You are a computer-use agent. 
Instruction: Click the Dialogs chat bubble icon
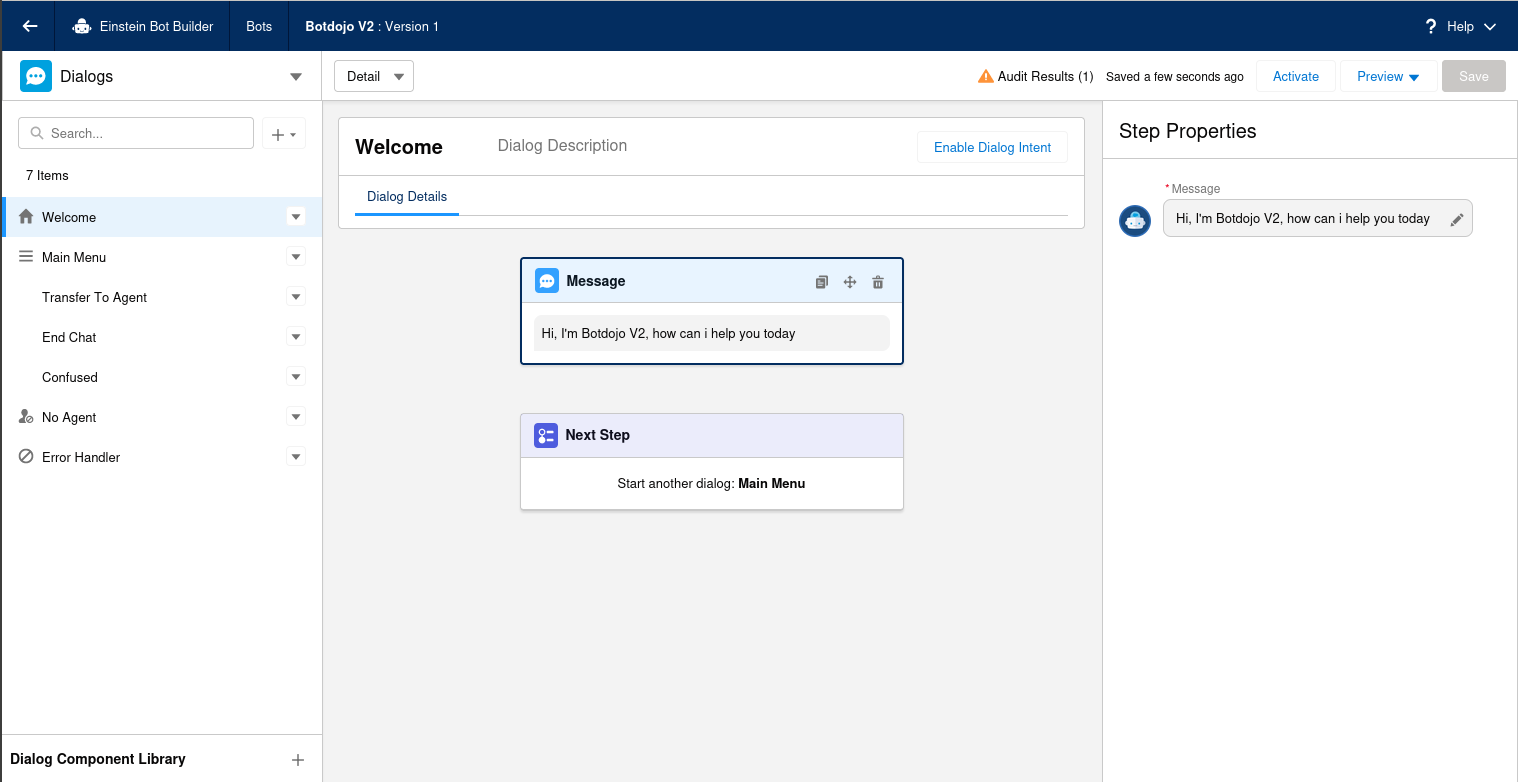click(x=36, y=76)
